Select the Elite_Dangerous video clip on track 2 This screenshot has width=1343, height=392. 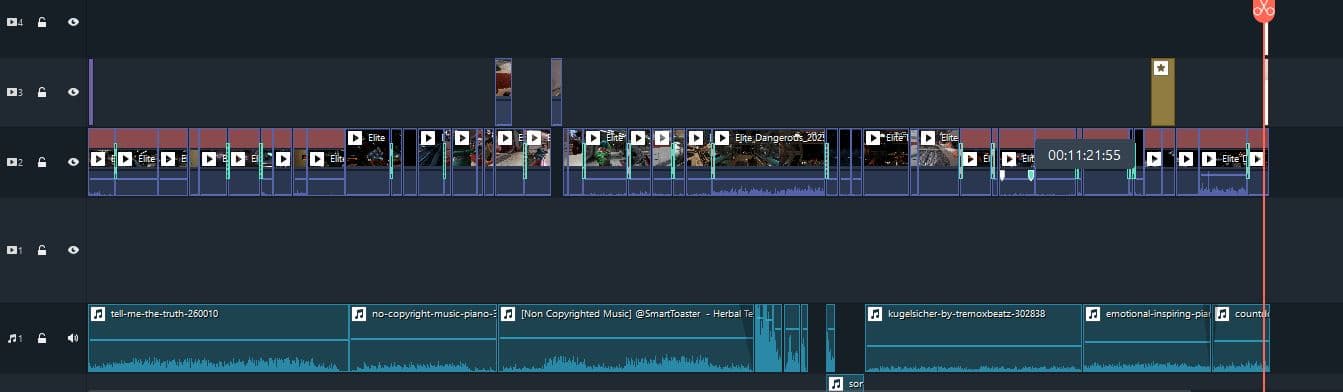(768, 162)
